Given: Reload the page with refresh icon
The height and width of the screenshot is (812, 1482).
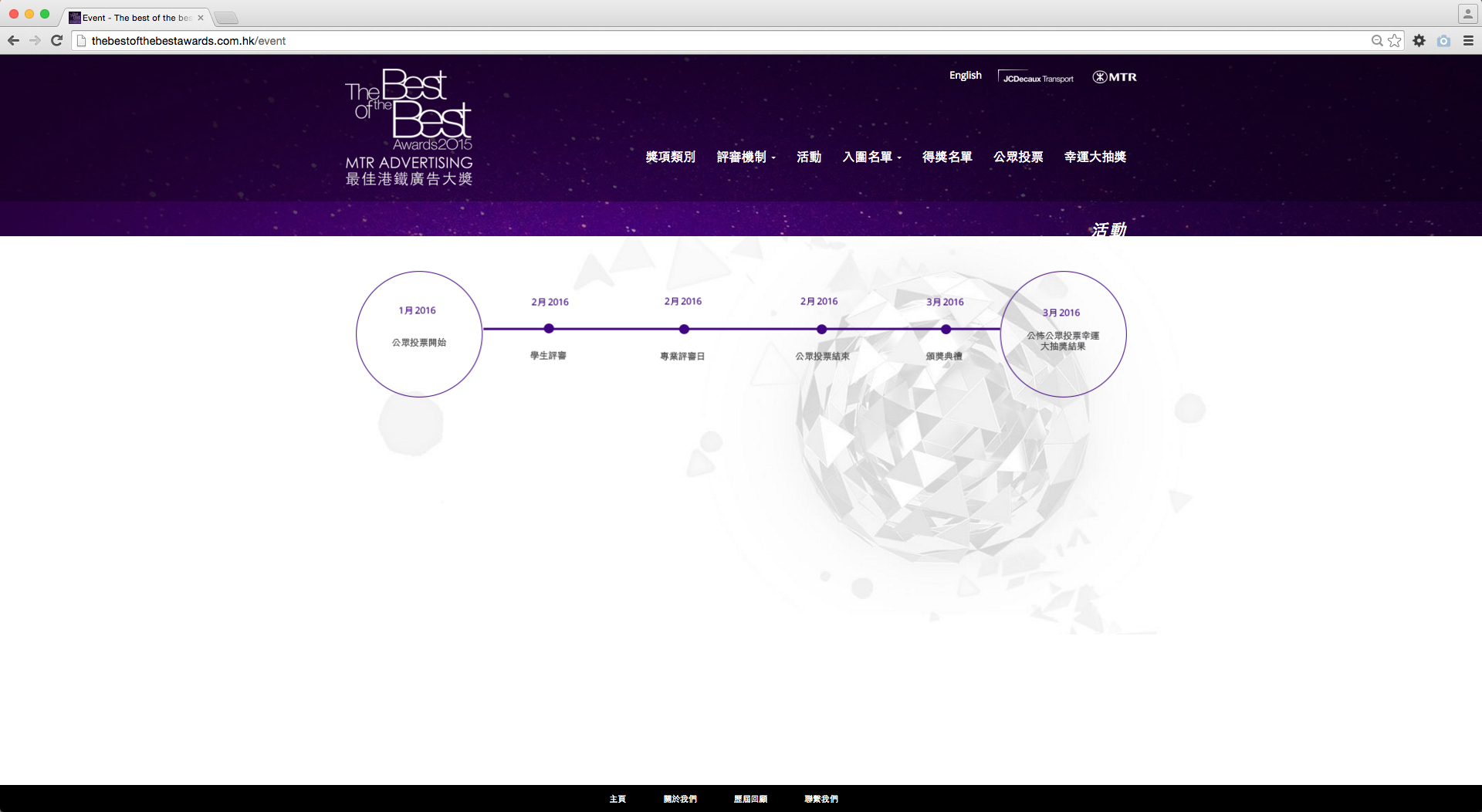Looking at the screenshot, I should pos(56,41).
